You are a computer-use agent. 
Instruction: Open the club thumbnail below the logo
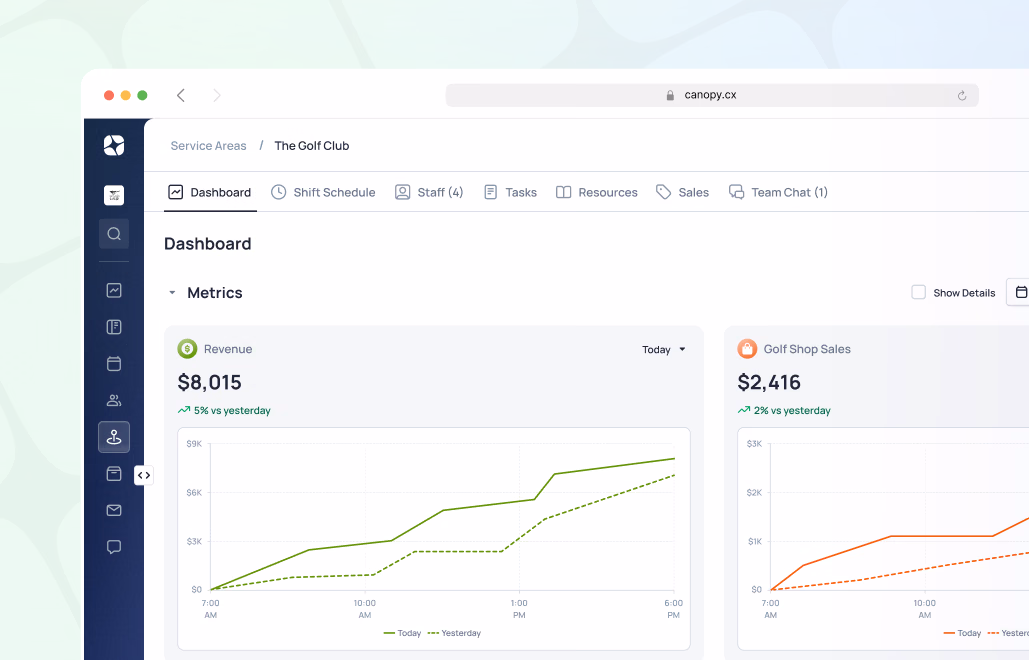(x=114, y=195)
